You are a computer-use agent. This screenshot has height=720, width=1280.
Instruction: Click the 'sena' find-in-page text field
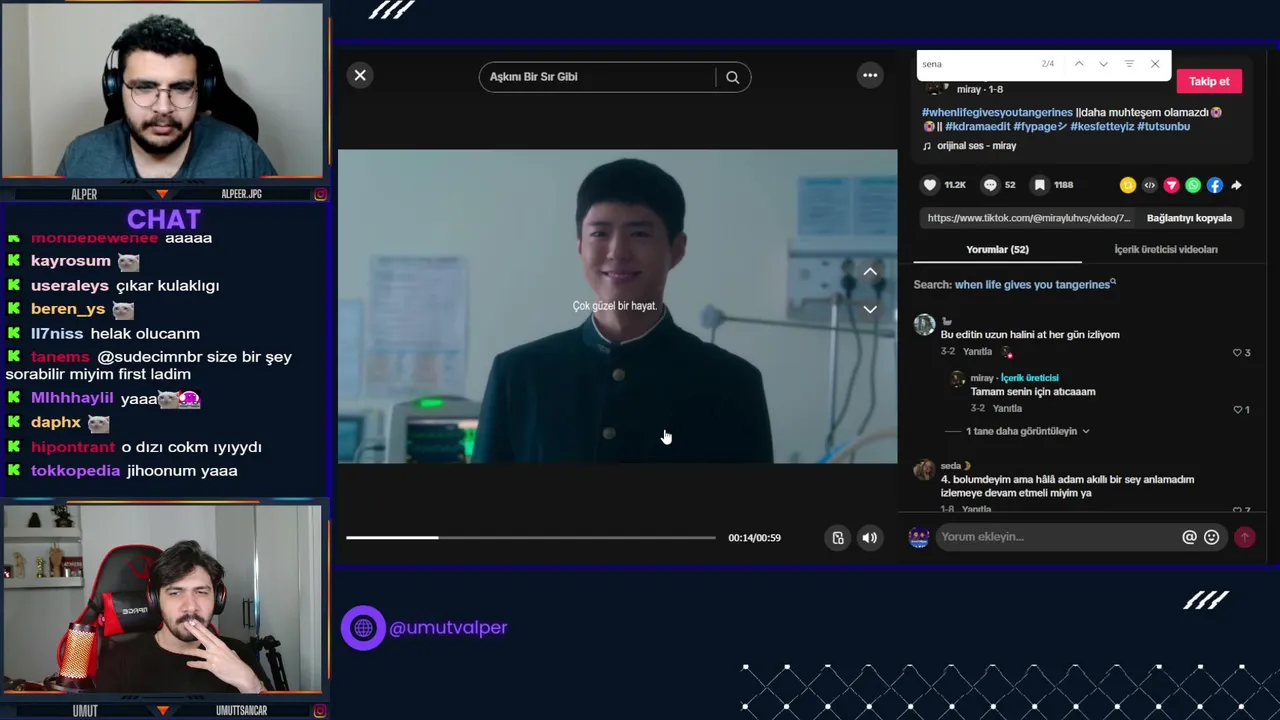[975, 64]
